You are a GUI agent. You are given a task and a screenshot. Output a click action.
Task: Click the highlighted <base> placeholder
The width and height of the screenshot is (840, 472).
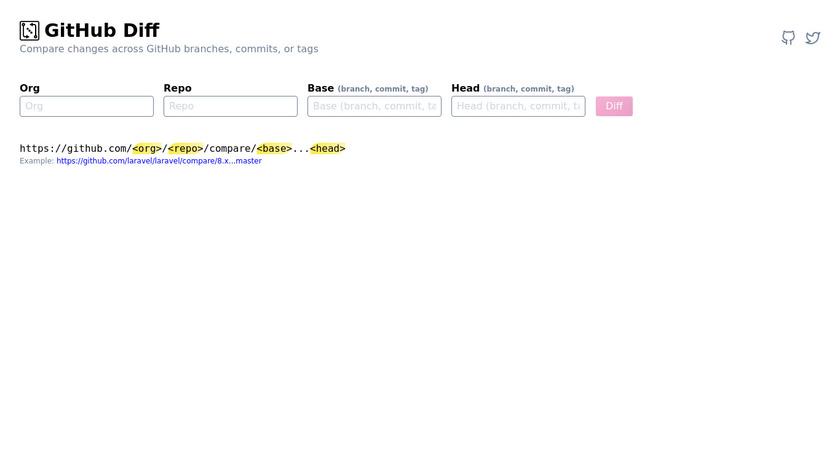point(274,148)
